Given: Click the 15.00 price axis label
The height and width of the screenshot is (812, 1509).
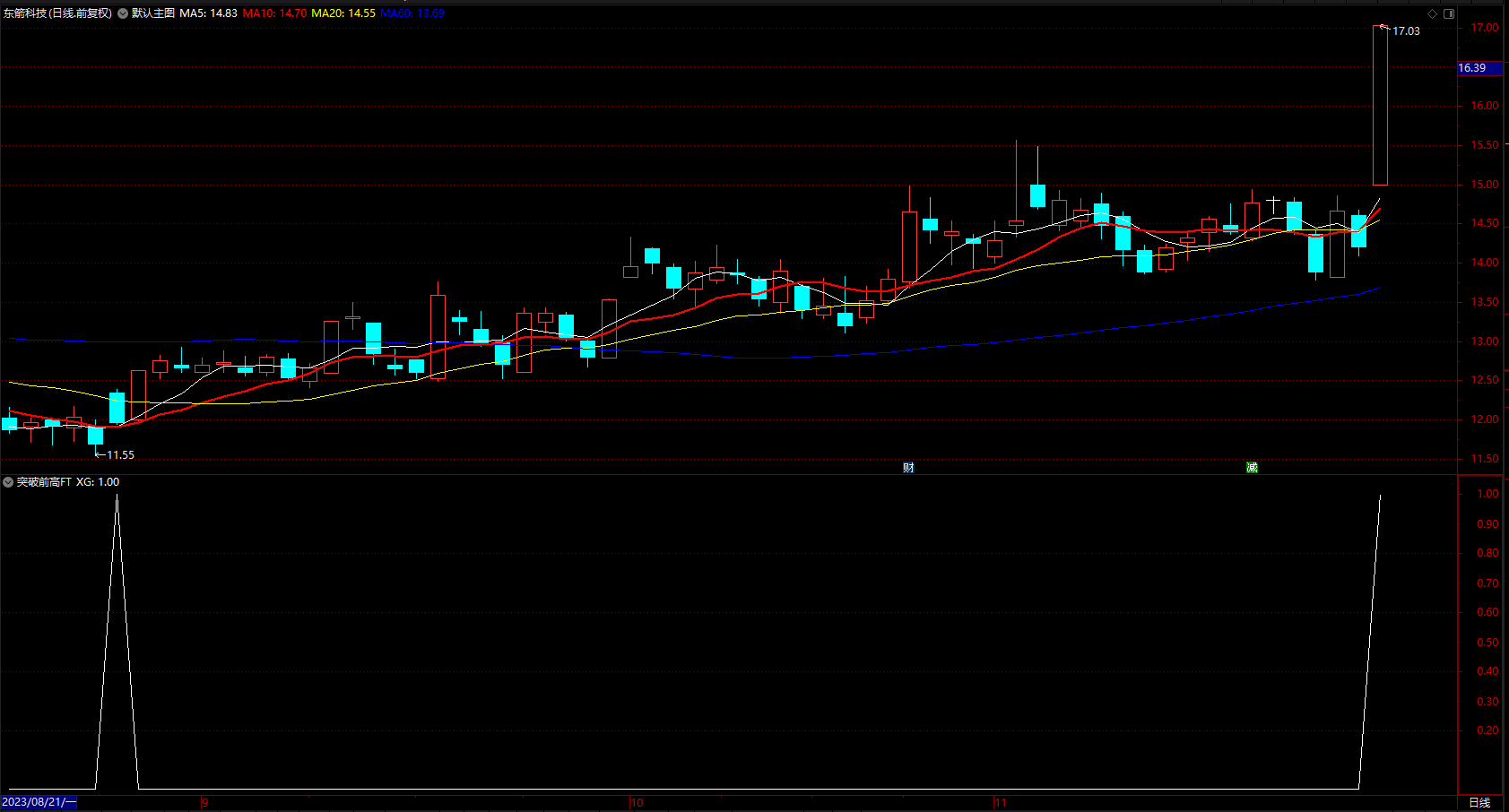Looking at the screenshot, I should click(x=1484, y=185).
